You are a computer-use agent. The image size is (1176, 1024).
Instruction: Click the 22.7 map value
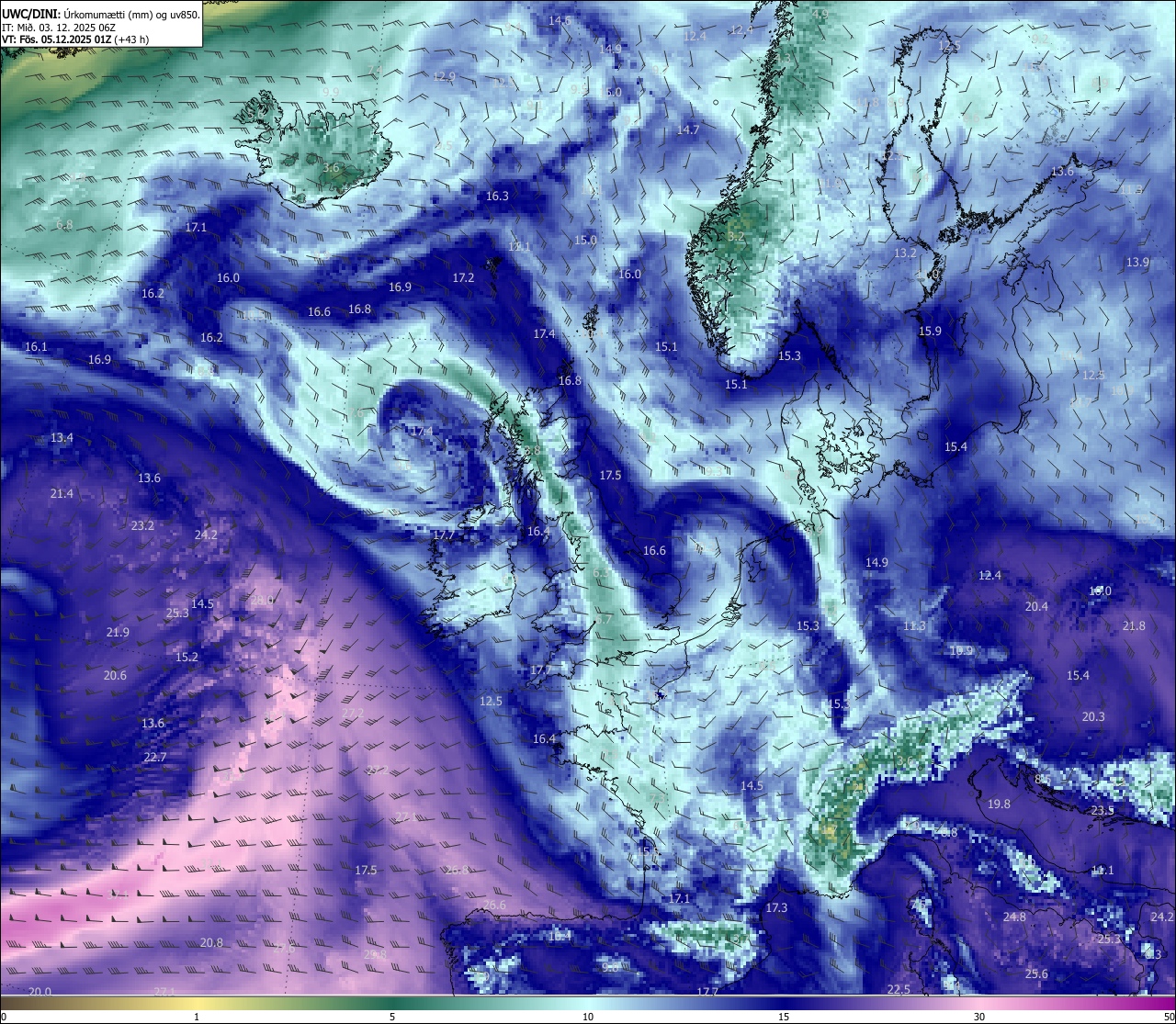tap(155, 757)
